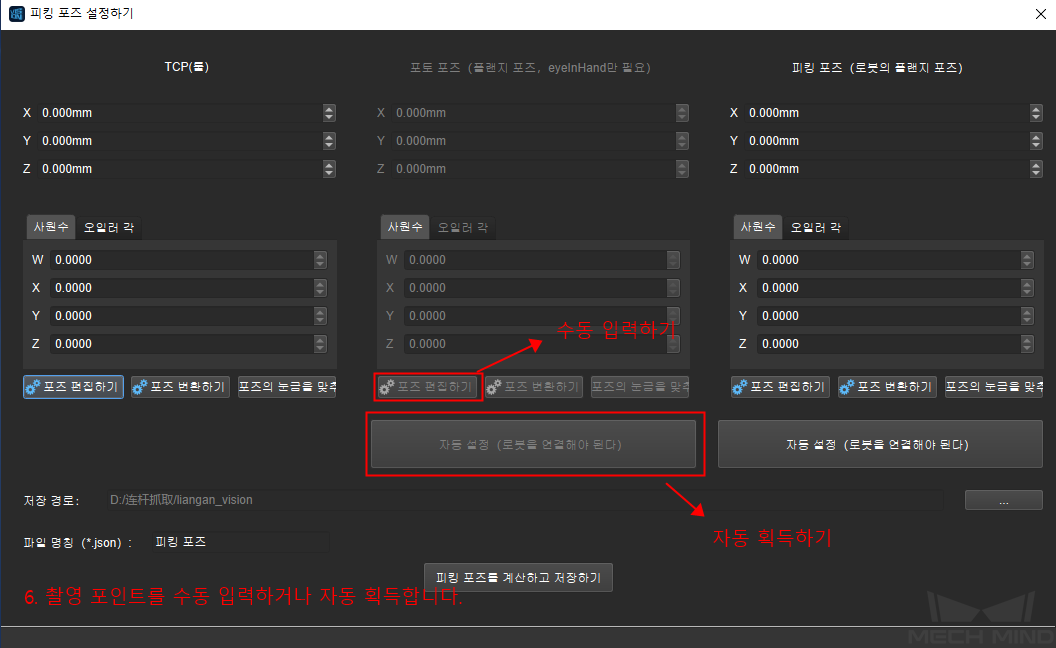Select 사원수 tab in TCP section
Image resolution: width=1056 pixels, height=648 pixels.
coord(51,227)
